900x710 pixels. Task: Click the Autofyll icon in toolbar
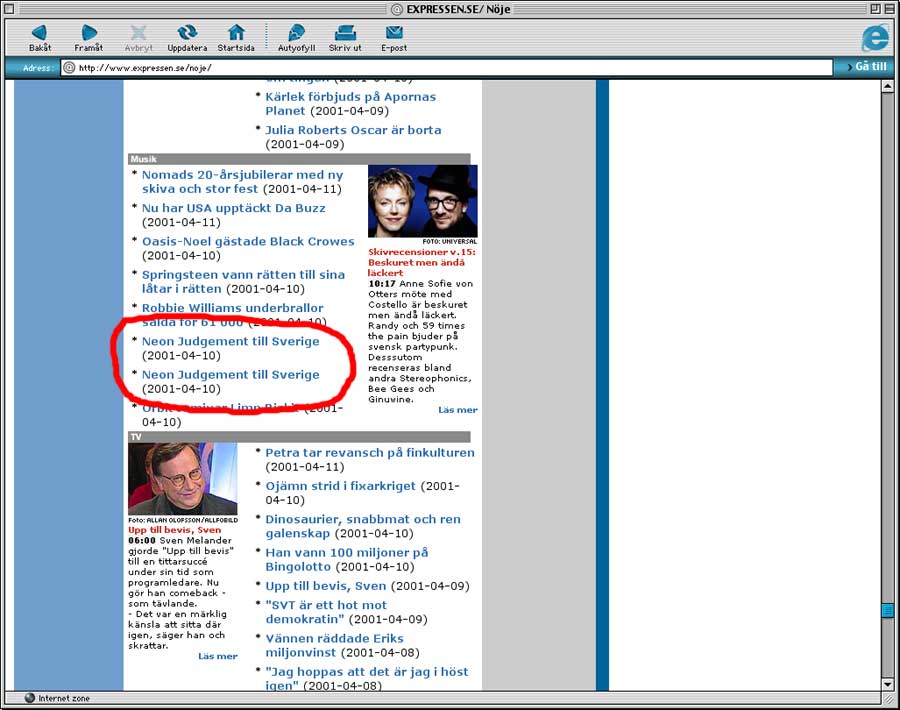pyautogui.click(x=296, y=33)
